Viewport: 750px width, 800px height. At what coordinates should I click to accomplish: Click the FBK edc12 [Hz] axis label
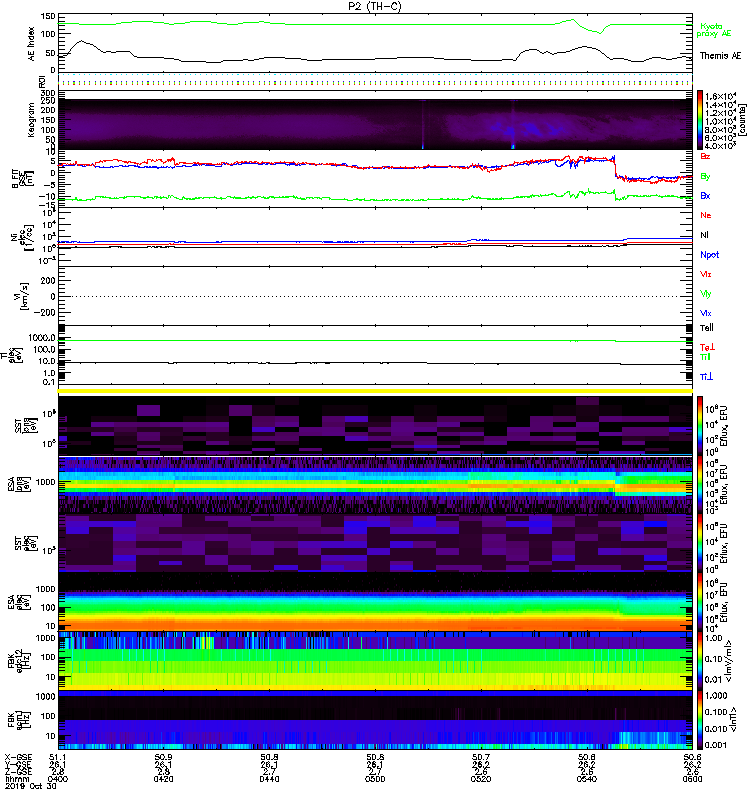18,660
